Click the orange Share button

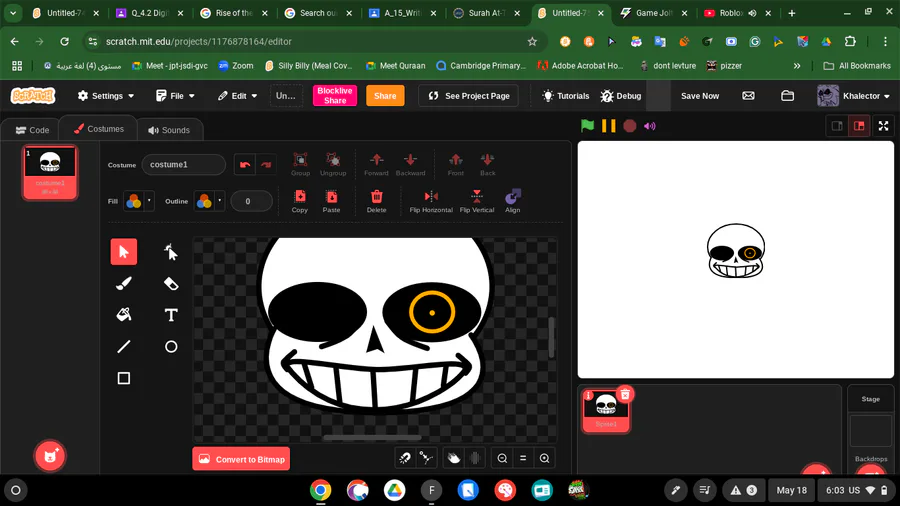(x=385, y=96)
